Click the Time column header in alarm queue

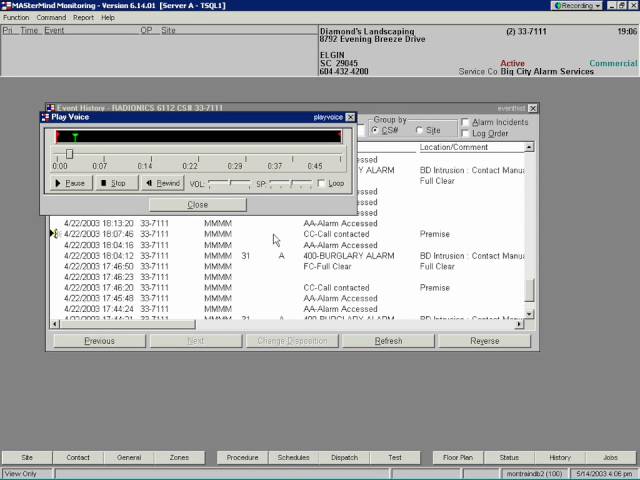point(29,30)
